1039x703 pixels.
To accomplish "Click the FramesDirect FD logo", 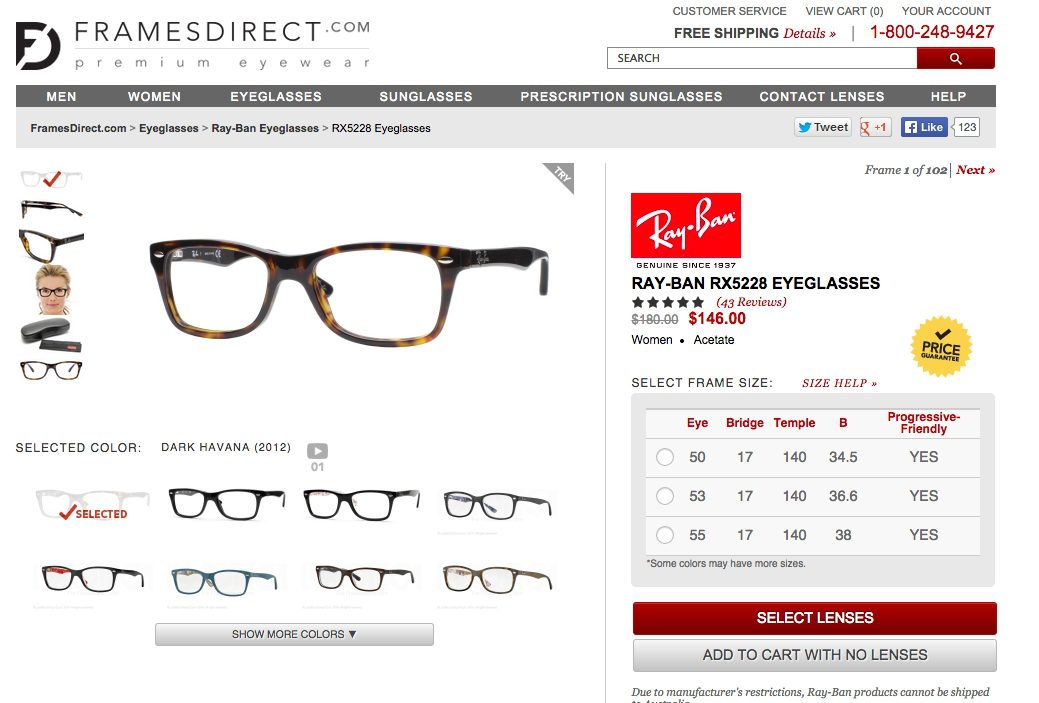I will coord(38,46).
